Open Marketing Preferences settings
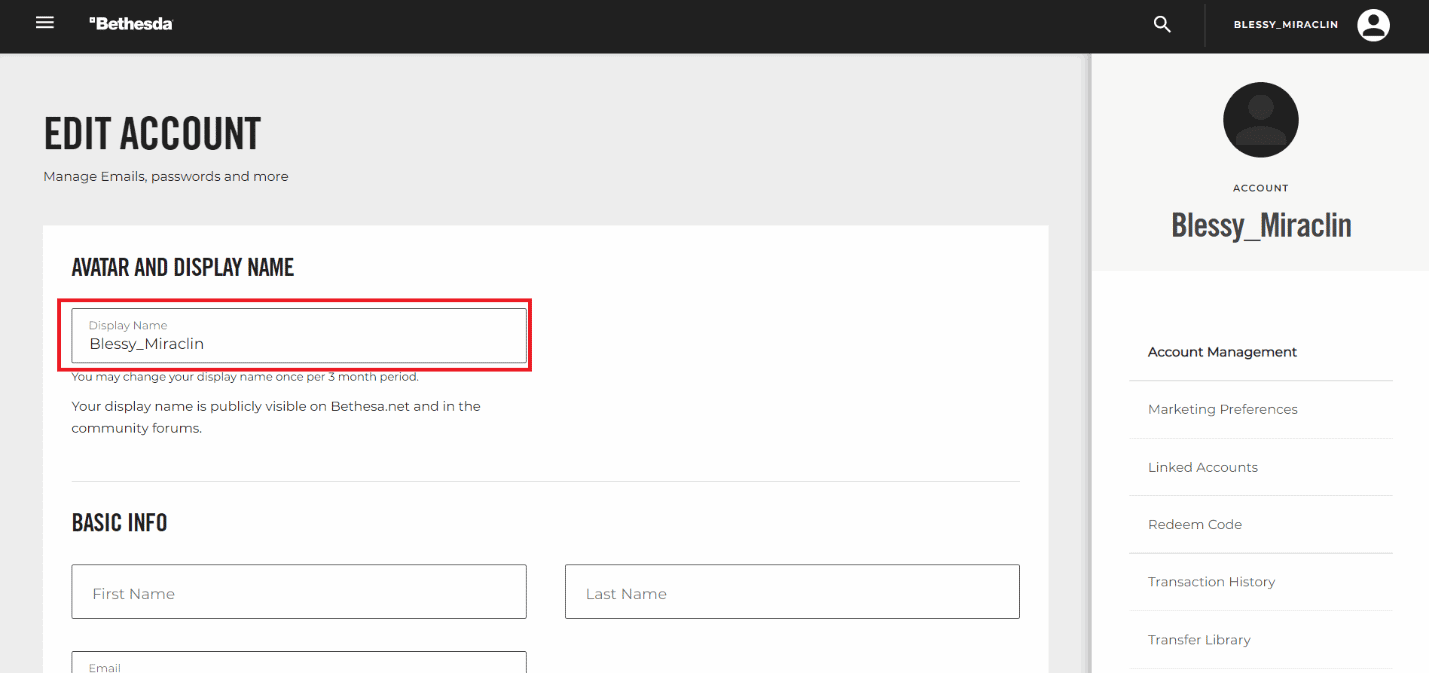The width and height of the screenshot is (1429, 673). coord(1222,409)
